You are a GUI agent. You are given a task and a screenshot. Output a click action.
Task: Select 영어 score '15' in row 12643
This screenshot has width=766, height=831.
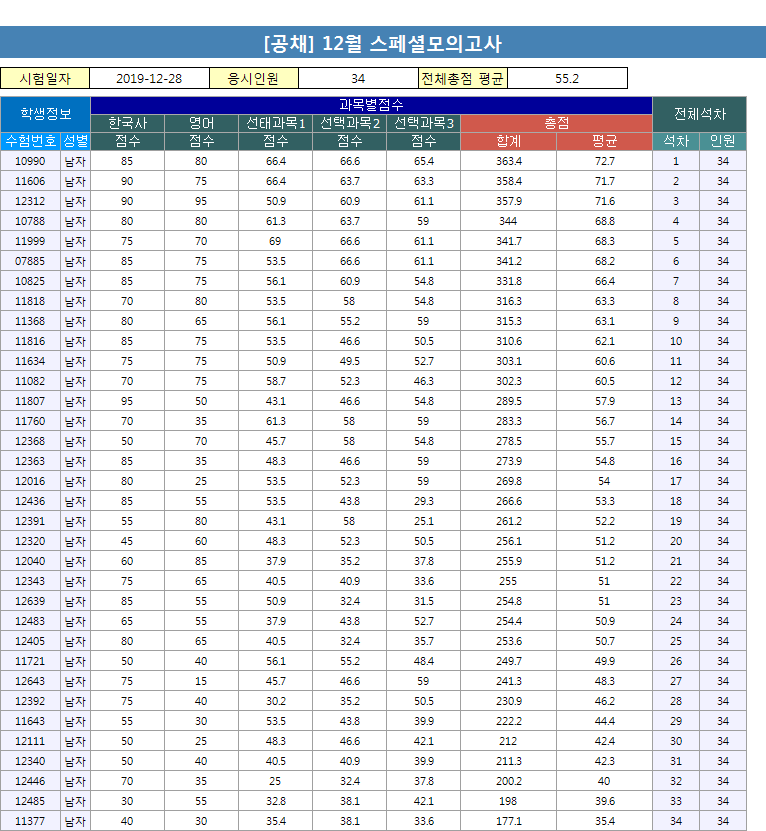click(201, 681)
